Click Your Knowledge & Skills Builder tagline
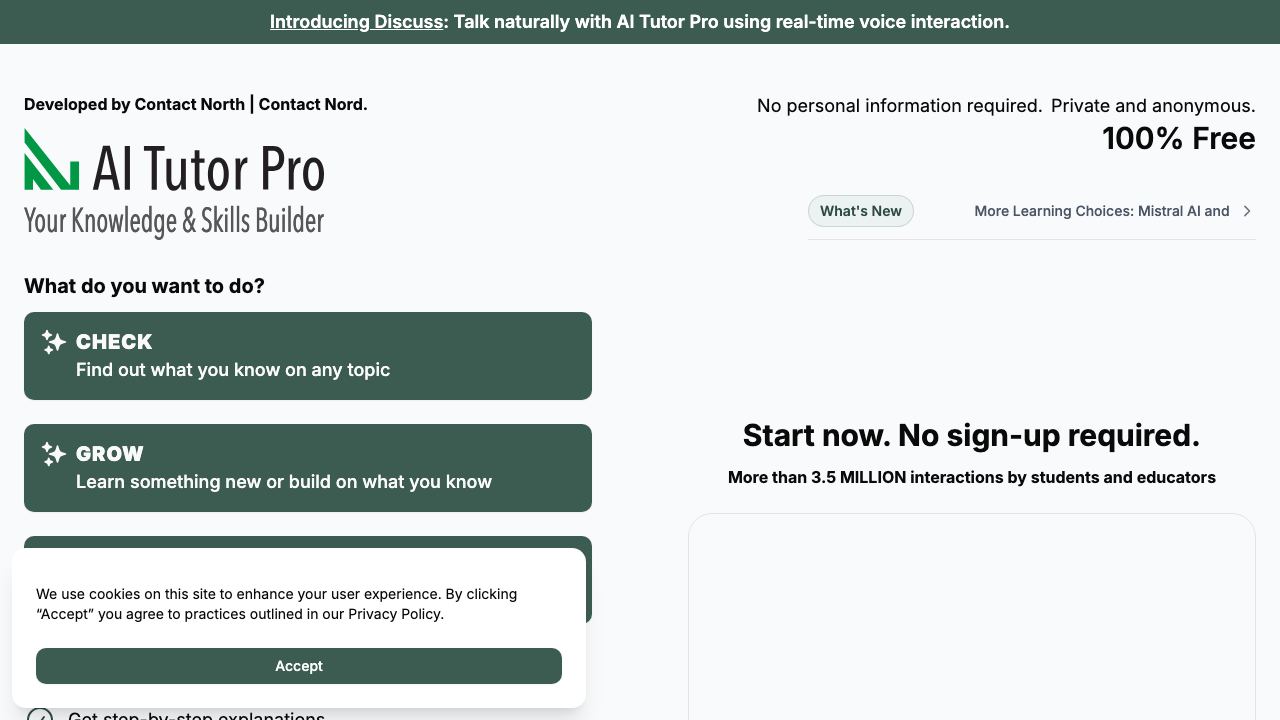1280x720 pixels. tap(174, 220)
